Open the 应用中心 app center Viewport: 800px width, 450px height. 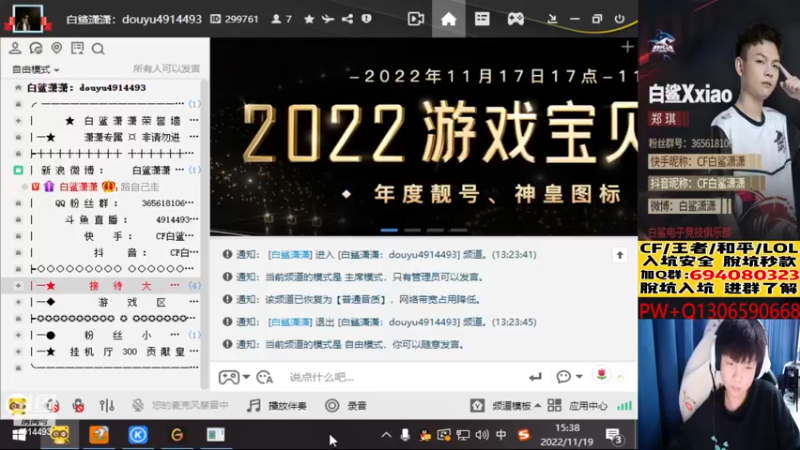(577, 406)
